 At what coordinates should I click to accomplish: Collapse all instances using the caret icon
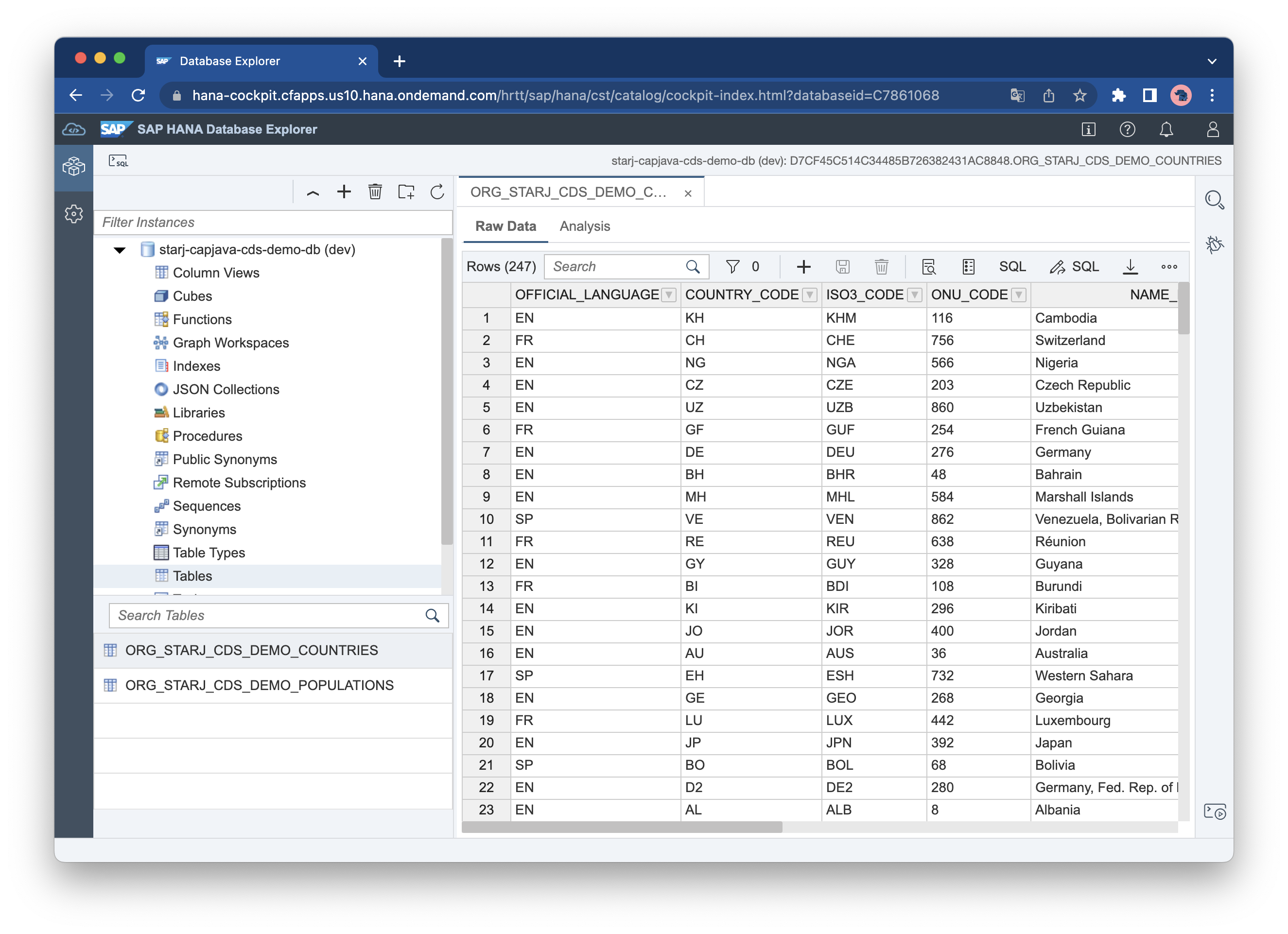[x=313, y=192]
